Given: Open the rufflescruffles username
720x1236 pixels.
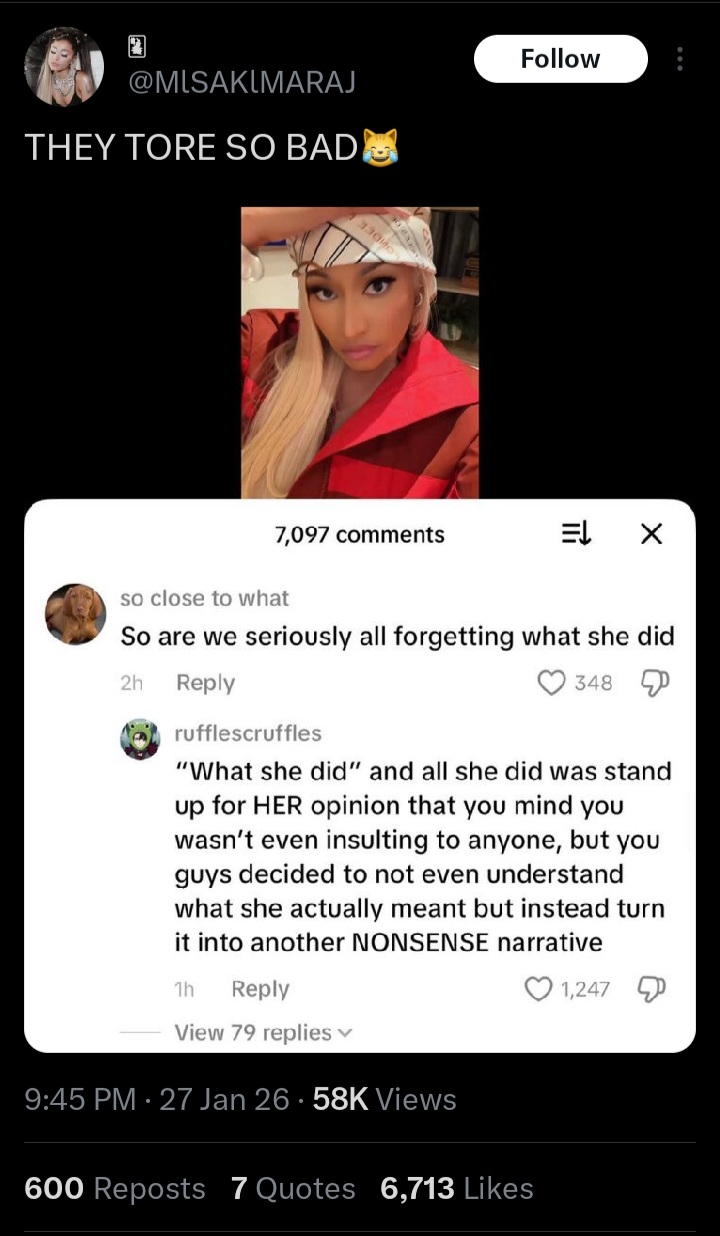Looking at the screenshot, I should (x=248, y=733).
